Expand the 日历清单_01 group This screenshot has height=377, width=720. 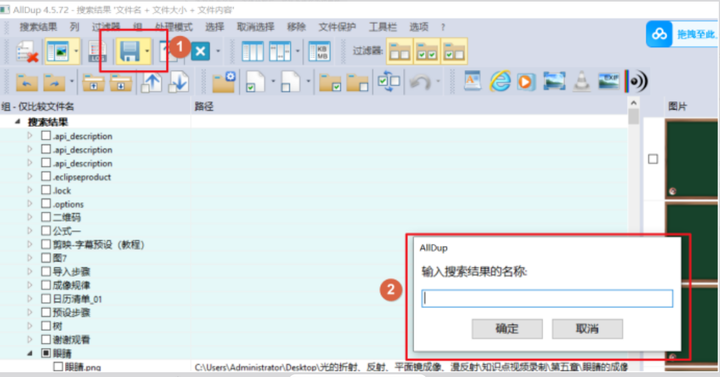pyautogui.click(x=30, y=298)
